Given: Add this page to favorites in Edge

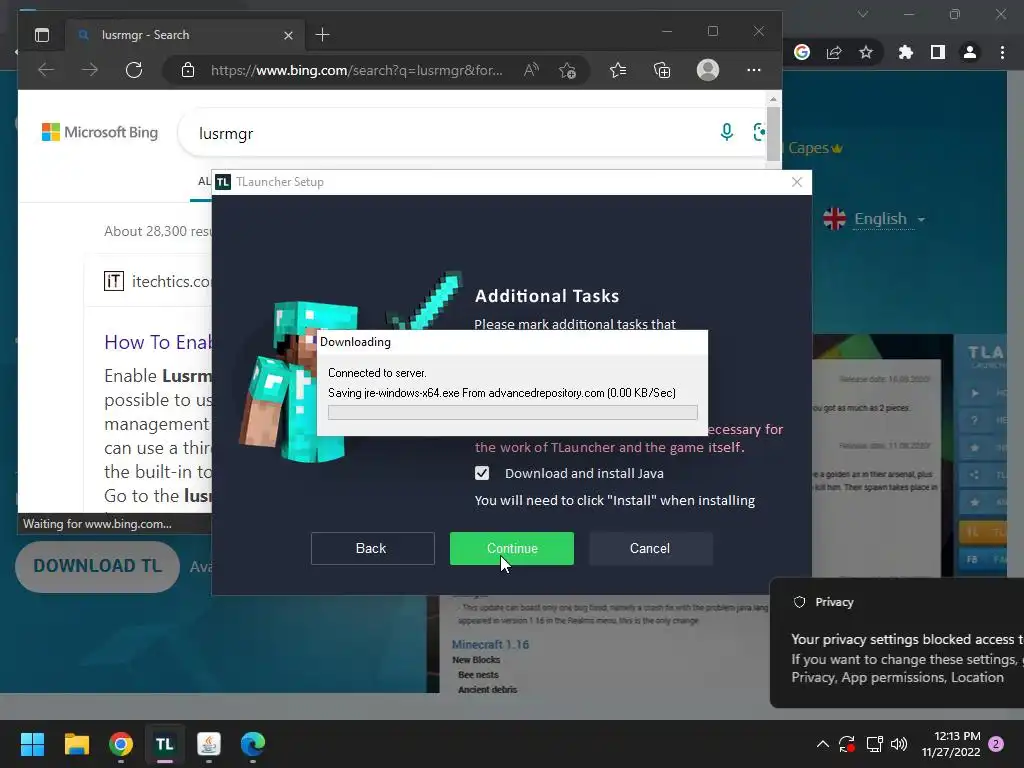Looking at the screenshot, I should pyautogui.click(x=568, y=70).
